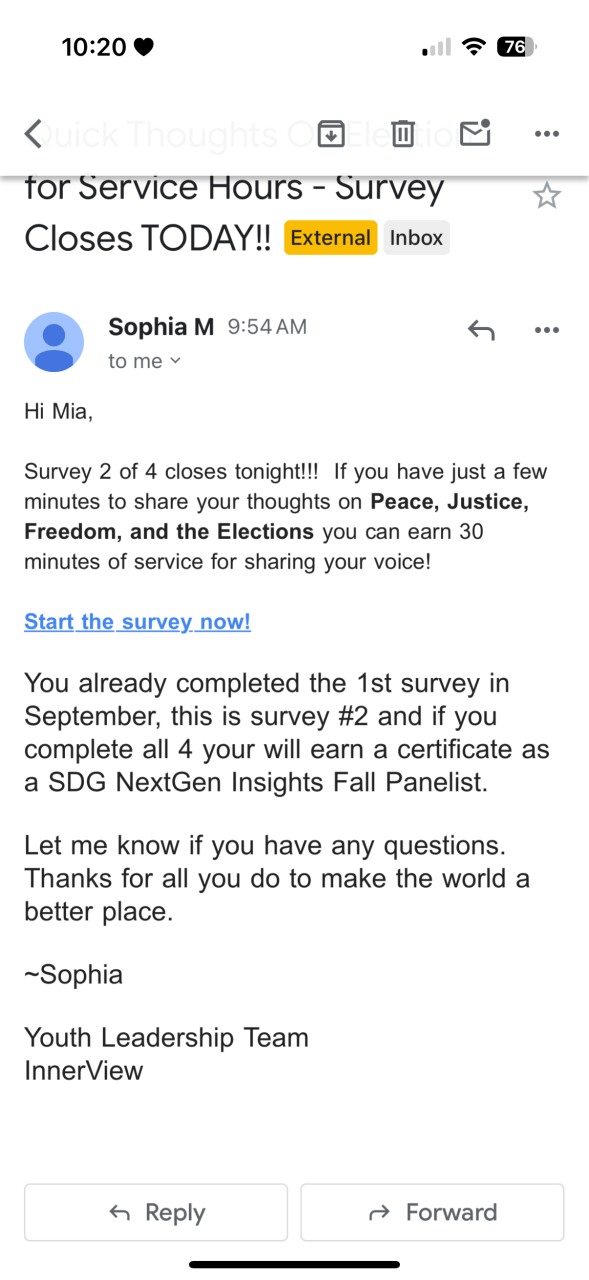Archive this email with the archive icon
This screenshot has width=589, height=1280.
click(331, 133)
